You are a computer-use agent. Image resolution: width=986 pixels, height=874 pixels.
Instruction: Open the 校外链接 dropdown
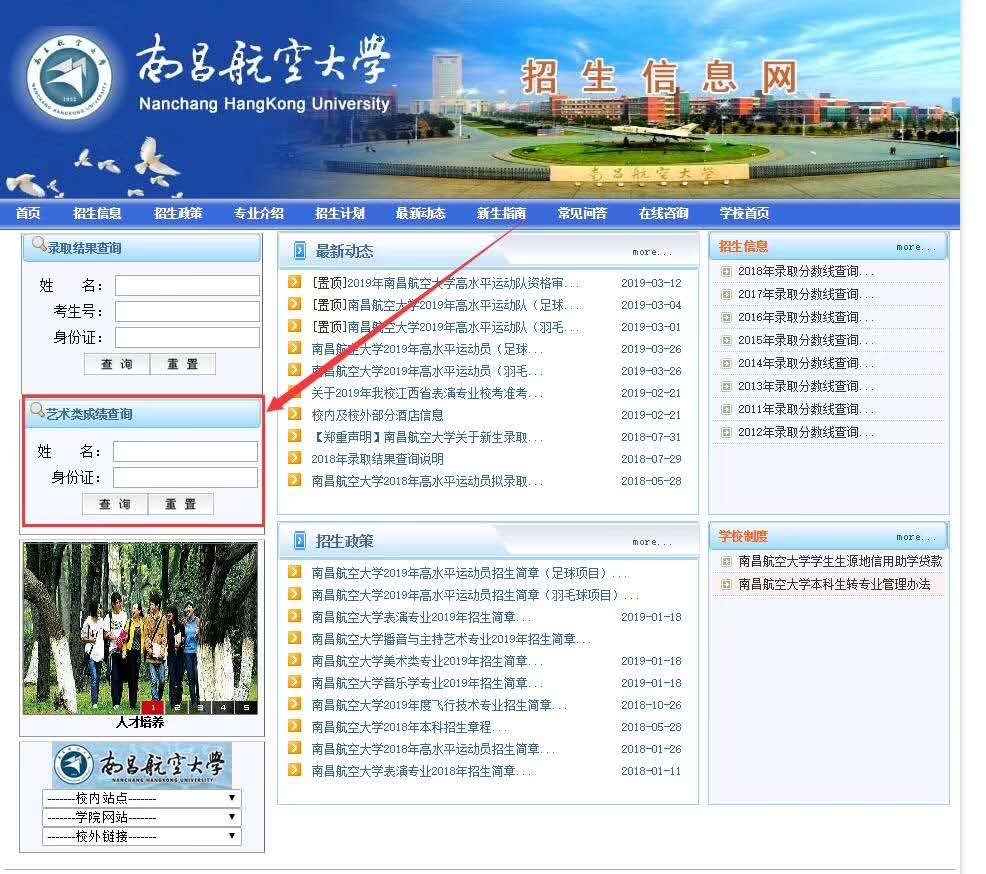click(142, 836)
